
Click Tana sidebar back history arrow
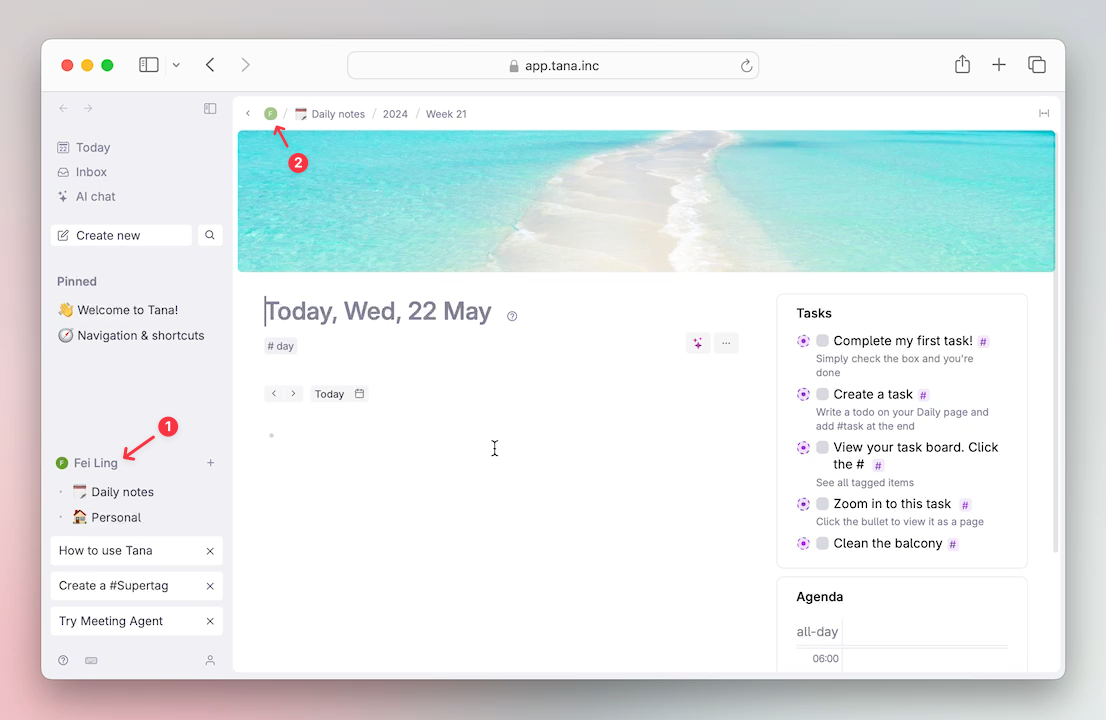(x=63, y=108)
